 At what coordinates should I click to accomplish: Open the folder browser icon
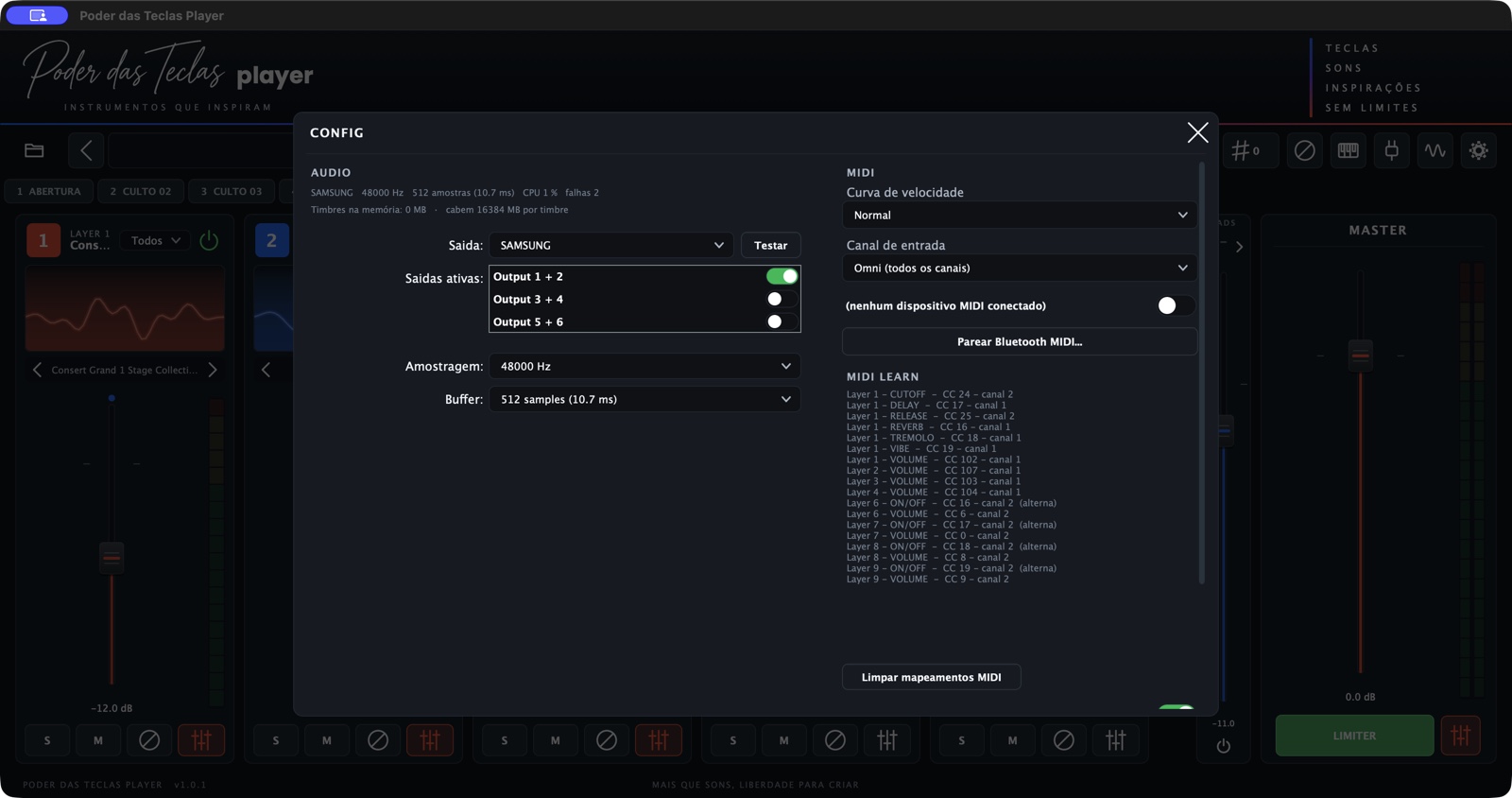point(34,150)
